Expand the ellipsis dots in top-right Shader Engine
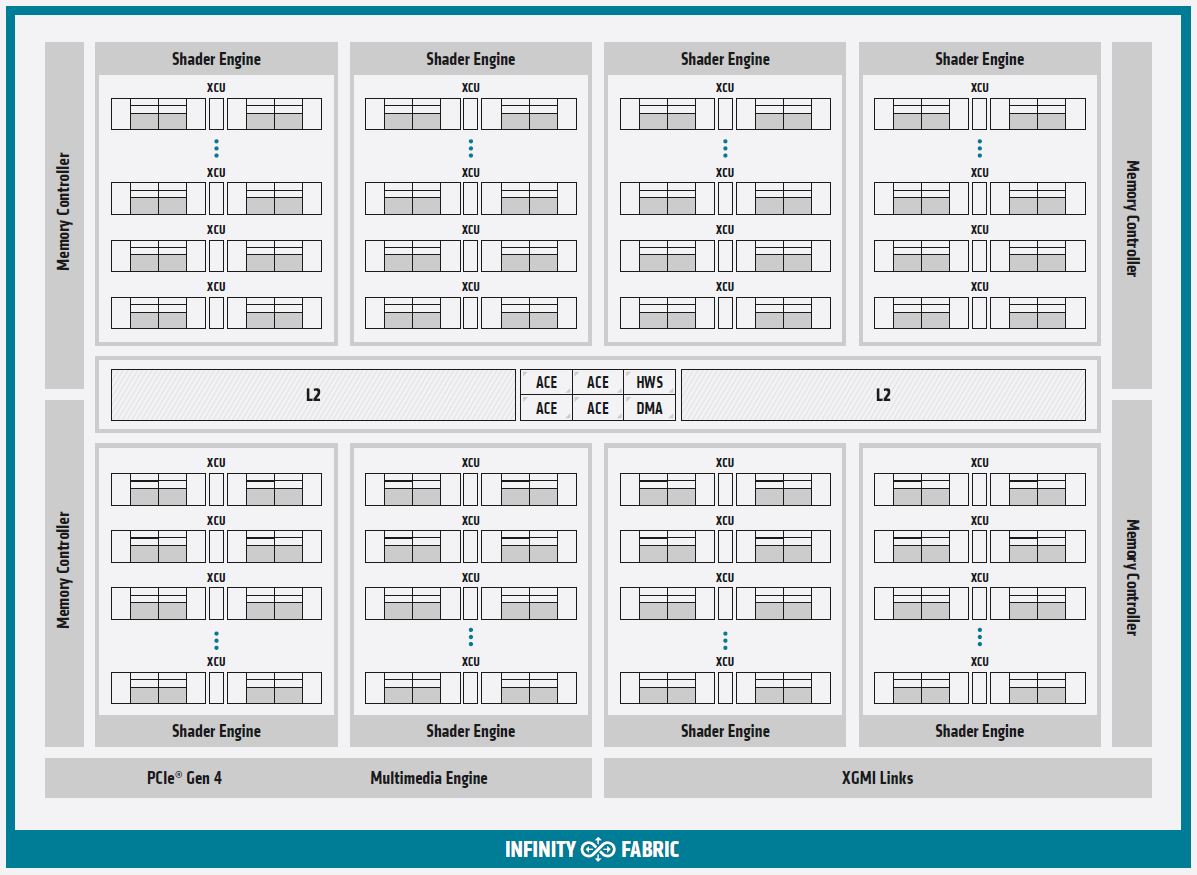Viewport: 1197px width, 875px height. [979, 149]
